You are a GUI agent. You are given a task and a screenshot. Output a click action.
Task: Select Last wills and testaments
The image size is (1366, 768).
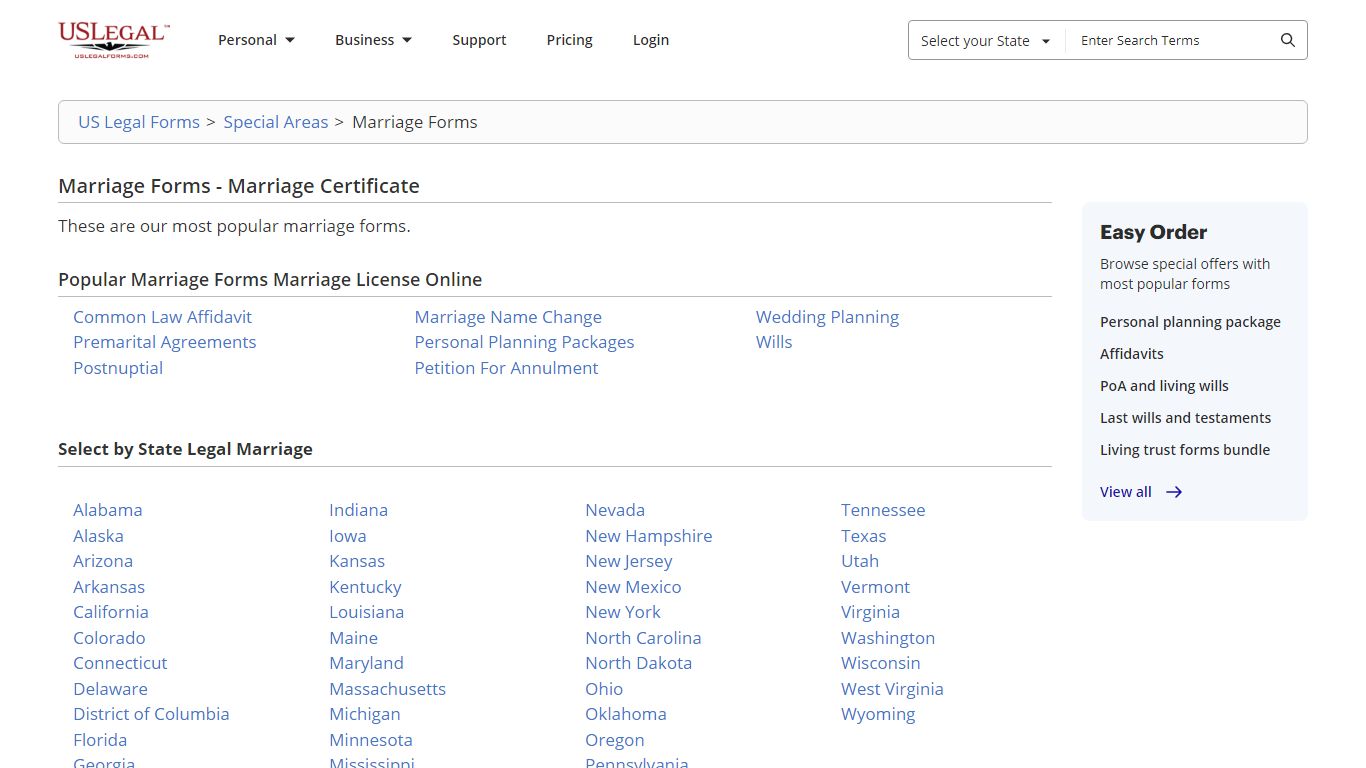[x=1186, y=418]
